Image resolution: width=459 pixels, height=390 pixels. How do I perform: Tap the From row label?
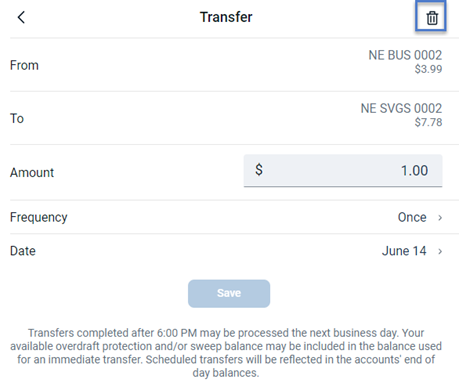click(24, 65)
